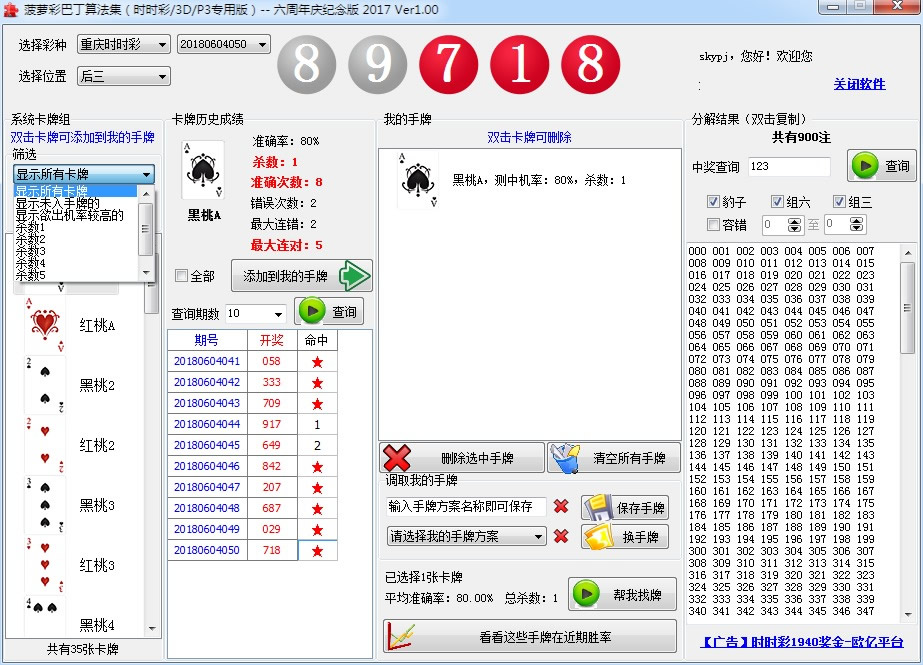Click the red X delete selected card icon
Screen dimensions: 923x665
point(397,458)
